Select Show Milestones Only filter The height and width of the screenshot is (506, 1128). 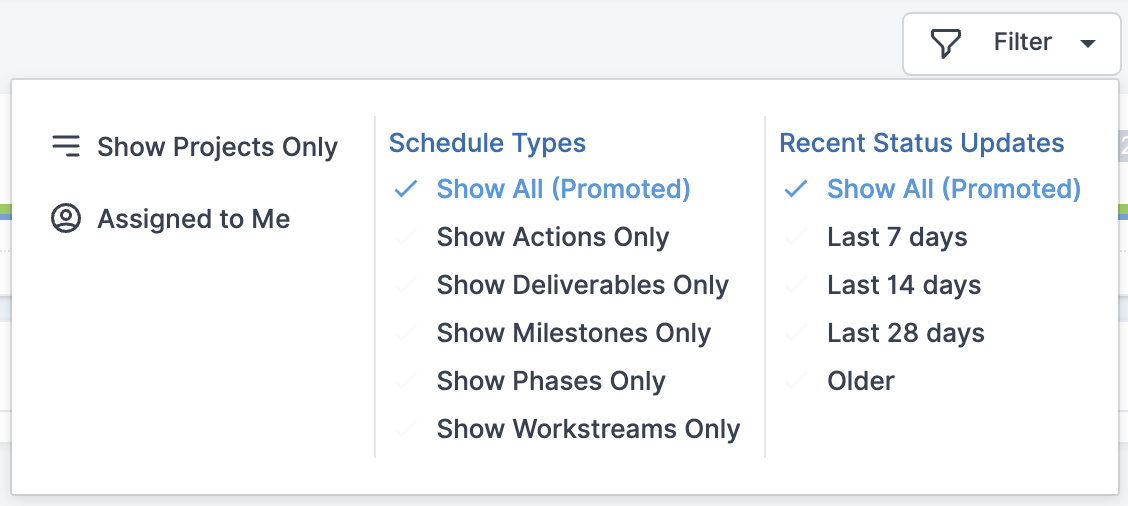573,333
